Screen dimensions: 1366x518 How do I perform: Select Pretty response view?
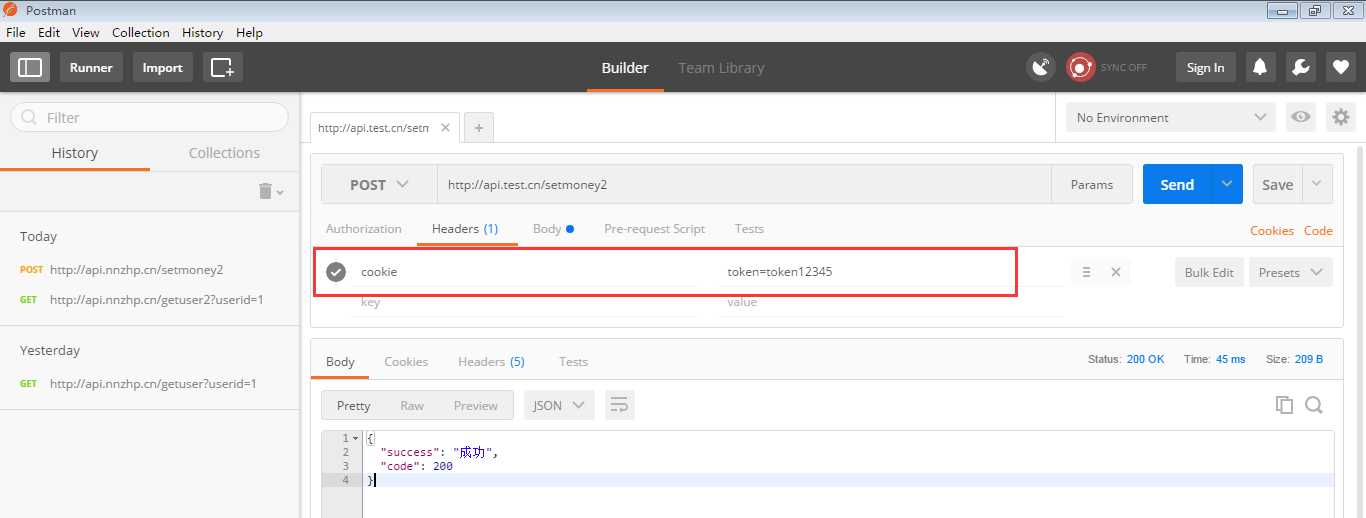click(x=354, y=405)
